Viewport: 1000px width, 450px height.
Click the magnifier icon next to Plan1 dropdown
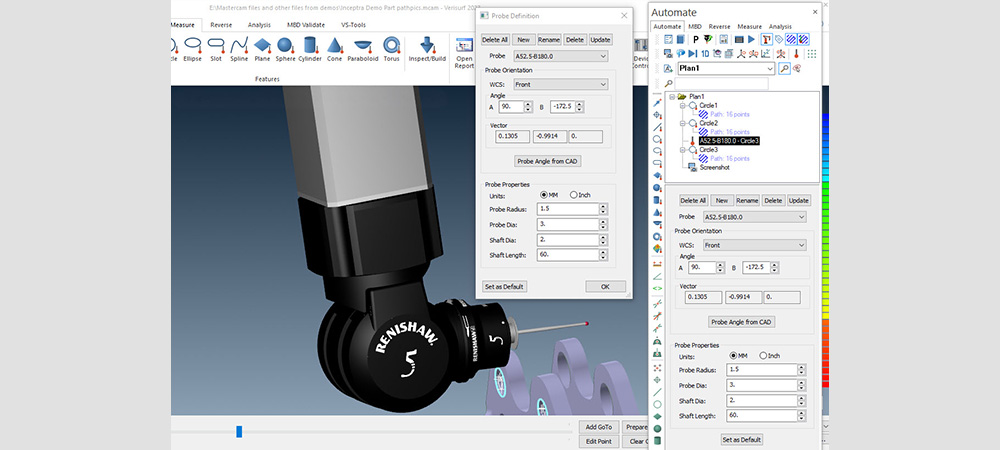pos(784,68)
